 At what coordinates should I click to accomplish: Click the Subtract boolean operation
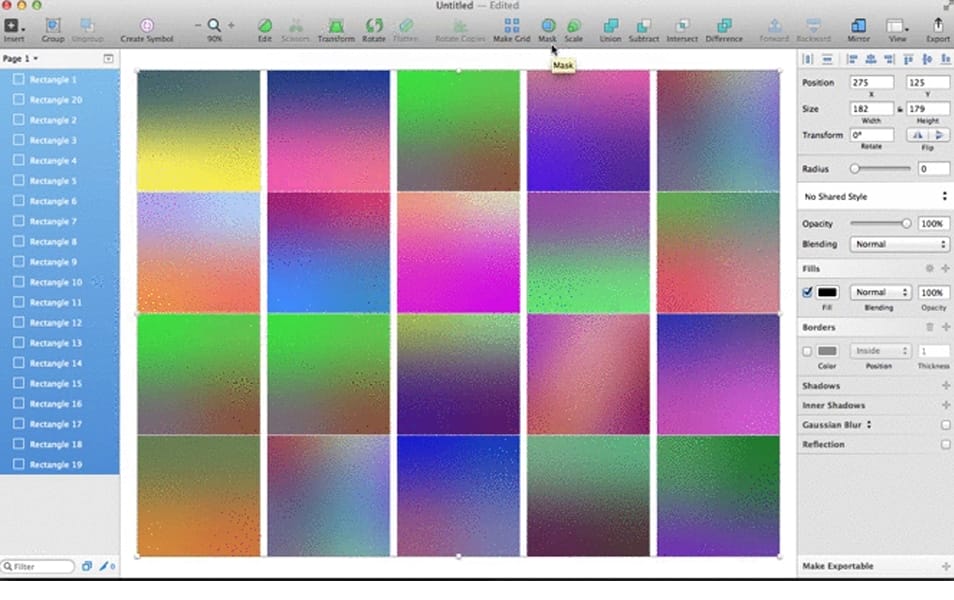644,28
